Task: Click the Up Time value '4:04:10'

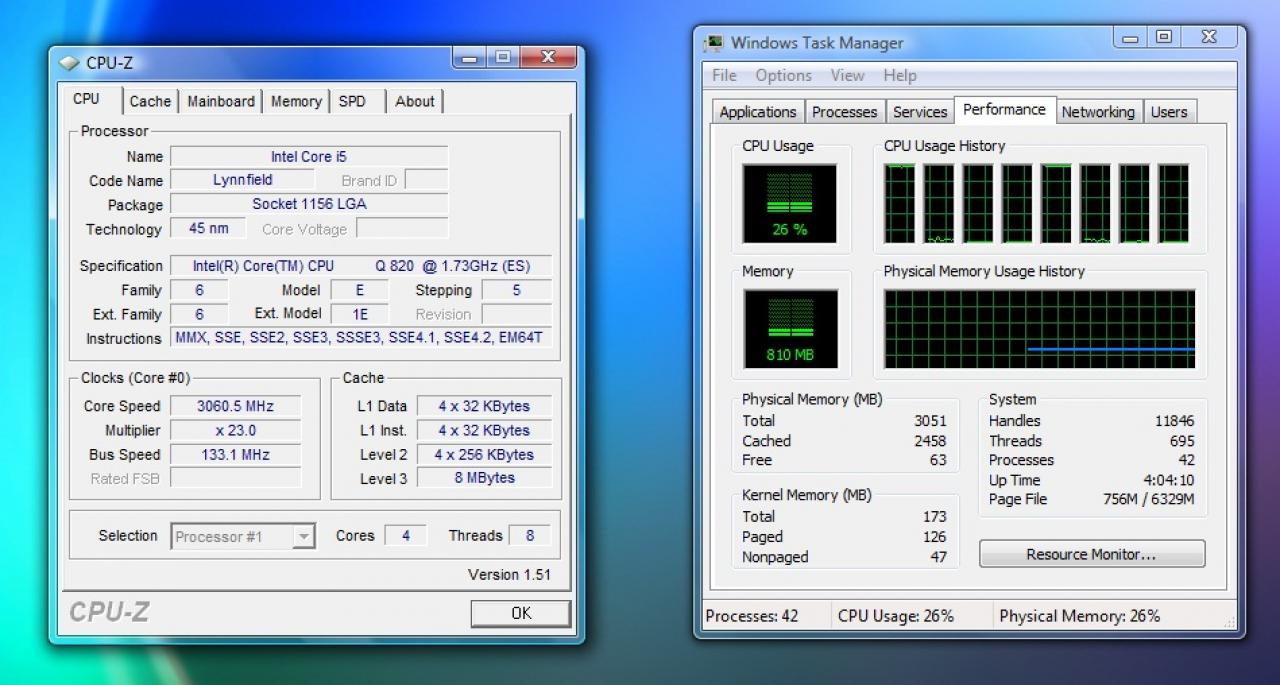Action: [x=1169, y=480]
